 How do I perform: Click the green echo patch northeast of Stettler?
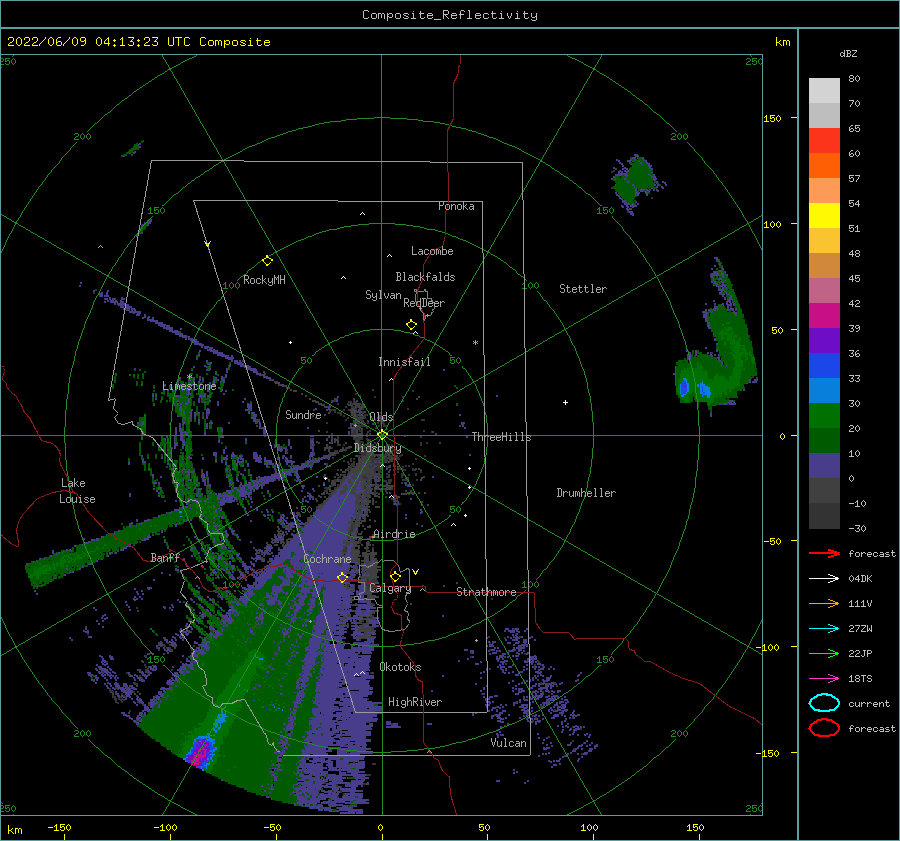pyautogui.click(x=635, y=181)
